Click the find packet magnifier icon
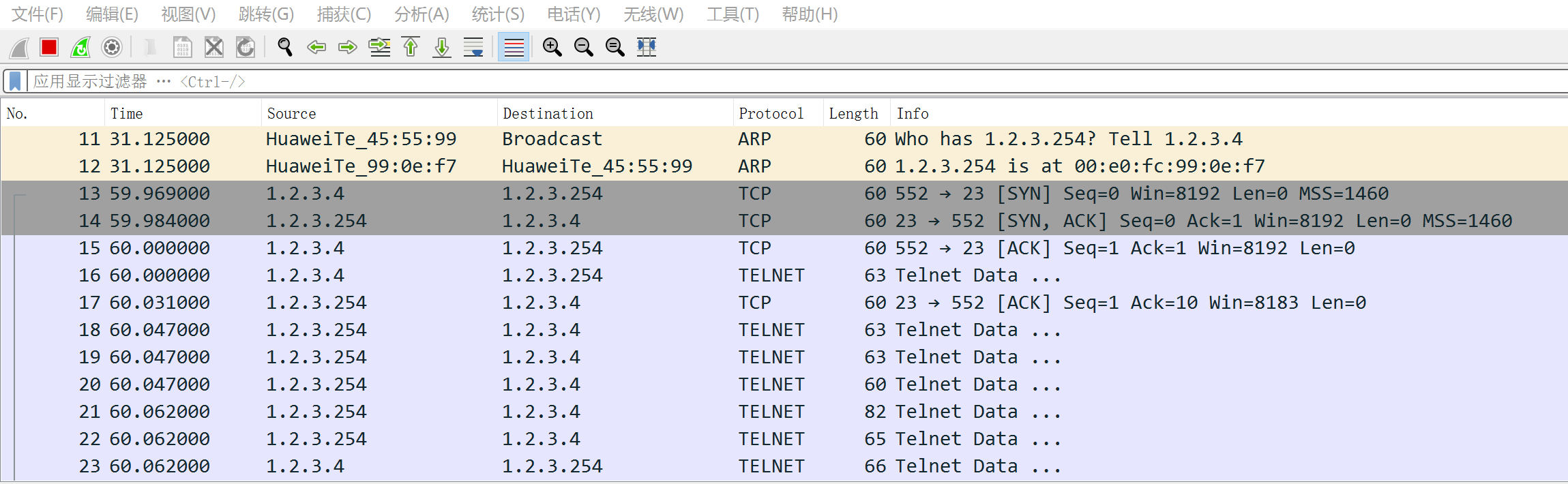This screenshot has width=1568, height=484. point(285,47)
